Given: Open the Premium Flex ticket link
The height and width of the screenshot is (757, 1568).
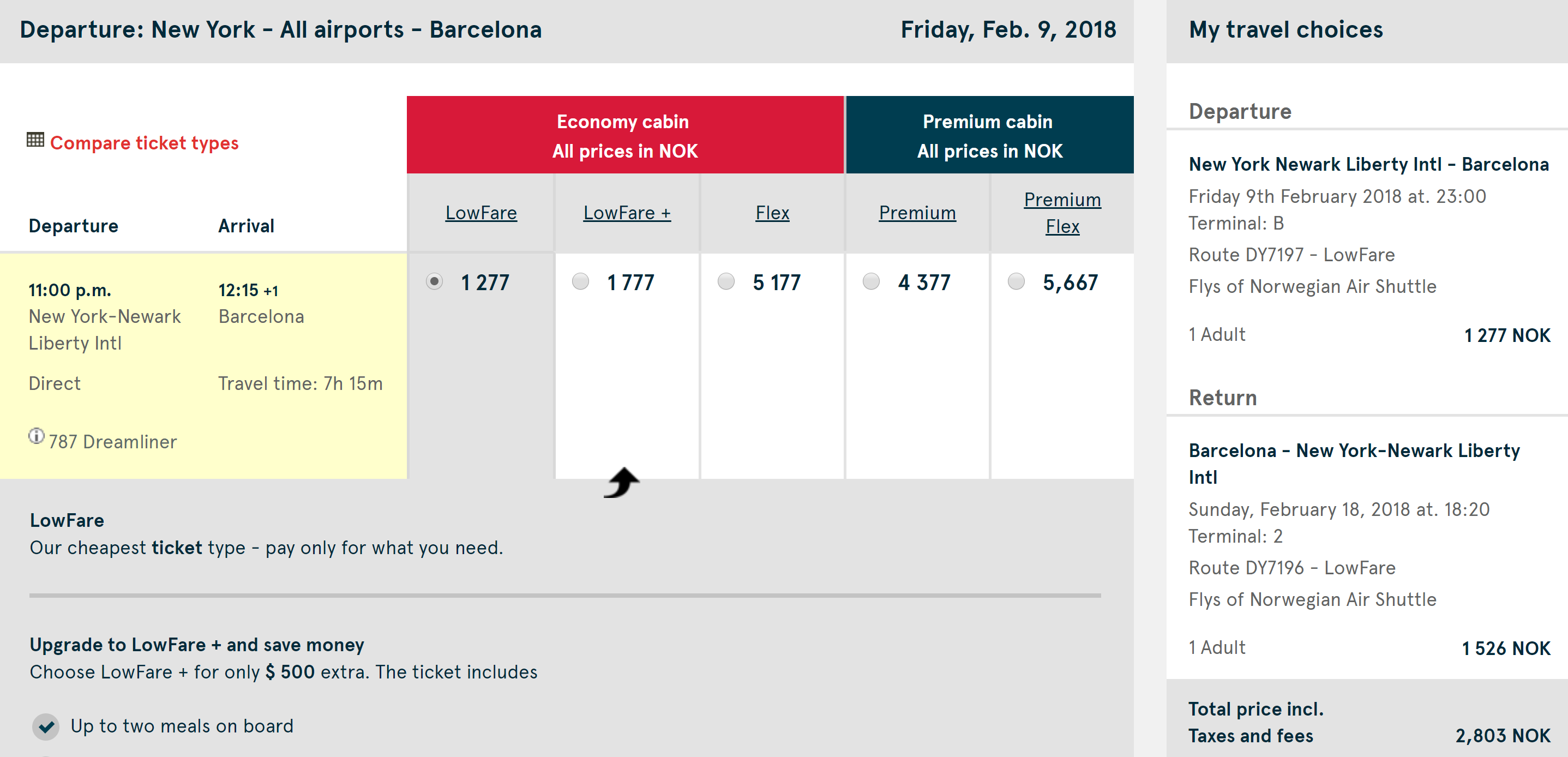Looking at the screenshot, I should 1062,213.
